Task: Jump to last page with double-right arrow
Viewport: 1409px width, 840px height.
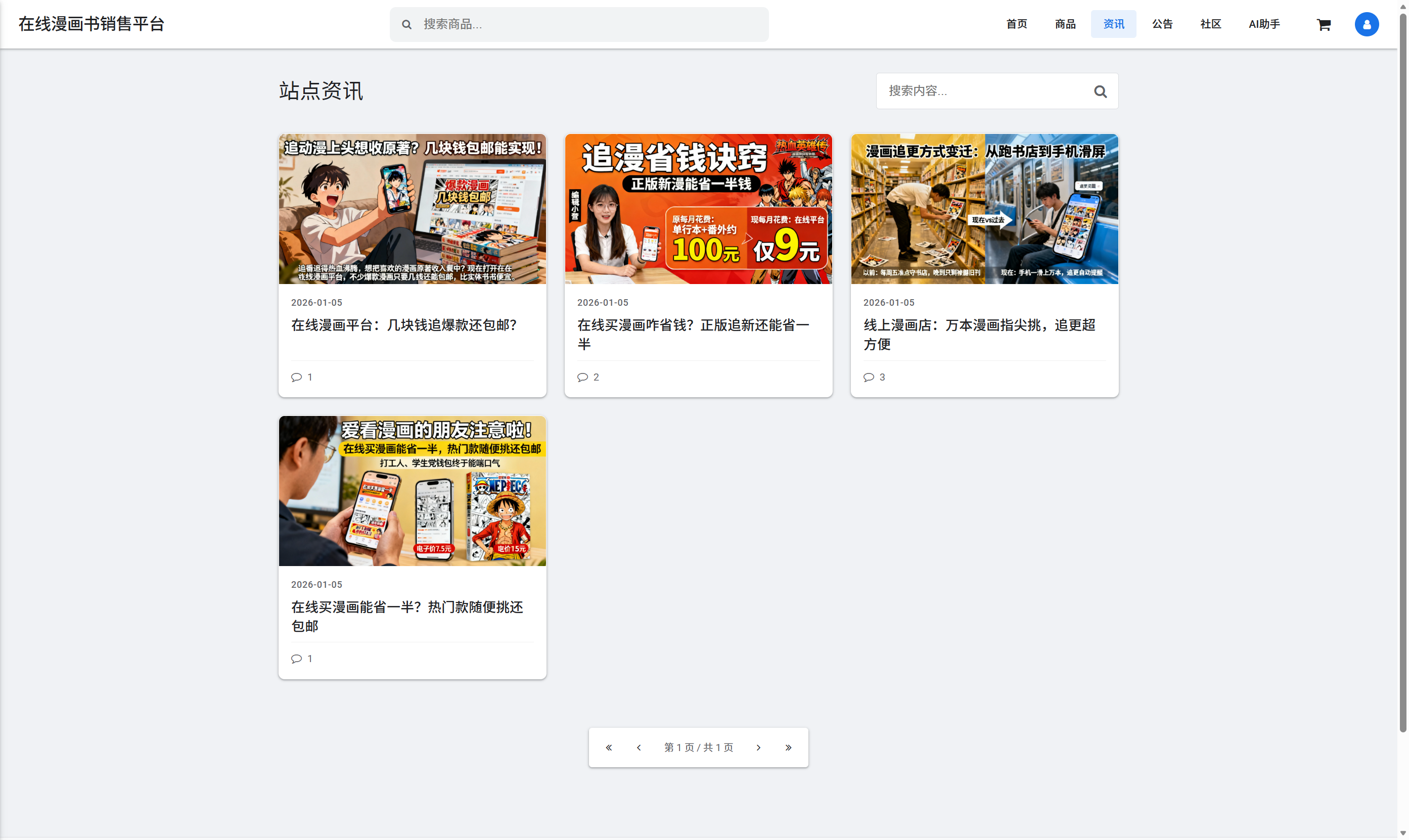Action: click(x=788, y=747)
